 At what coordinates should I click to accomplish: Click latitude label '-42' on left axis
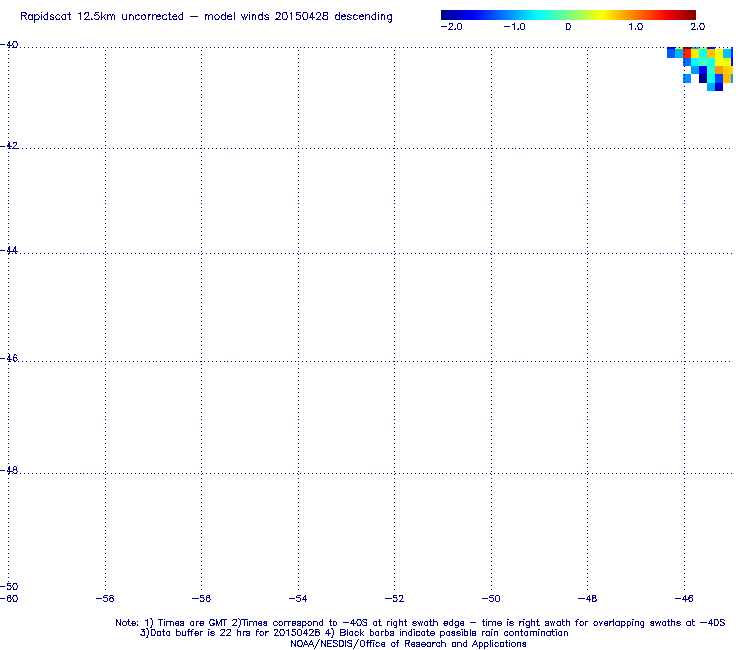tap(9, 145)
